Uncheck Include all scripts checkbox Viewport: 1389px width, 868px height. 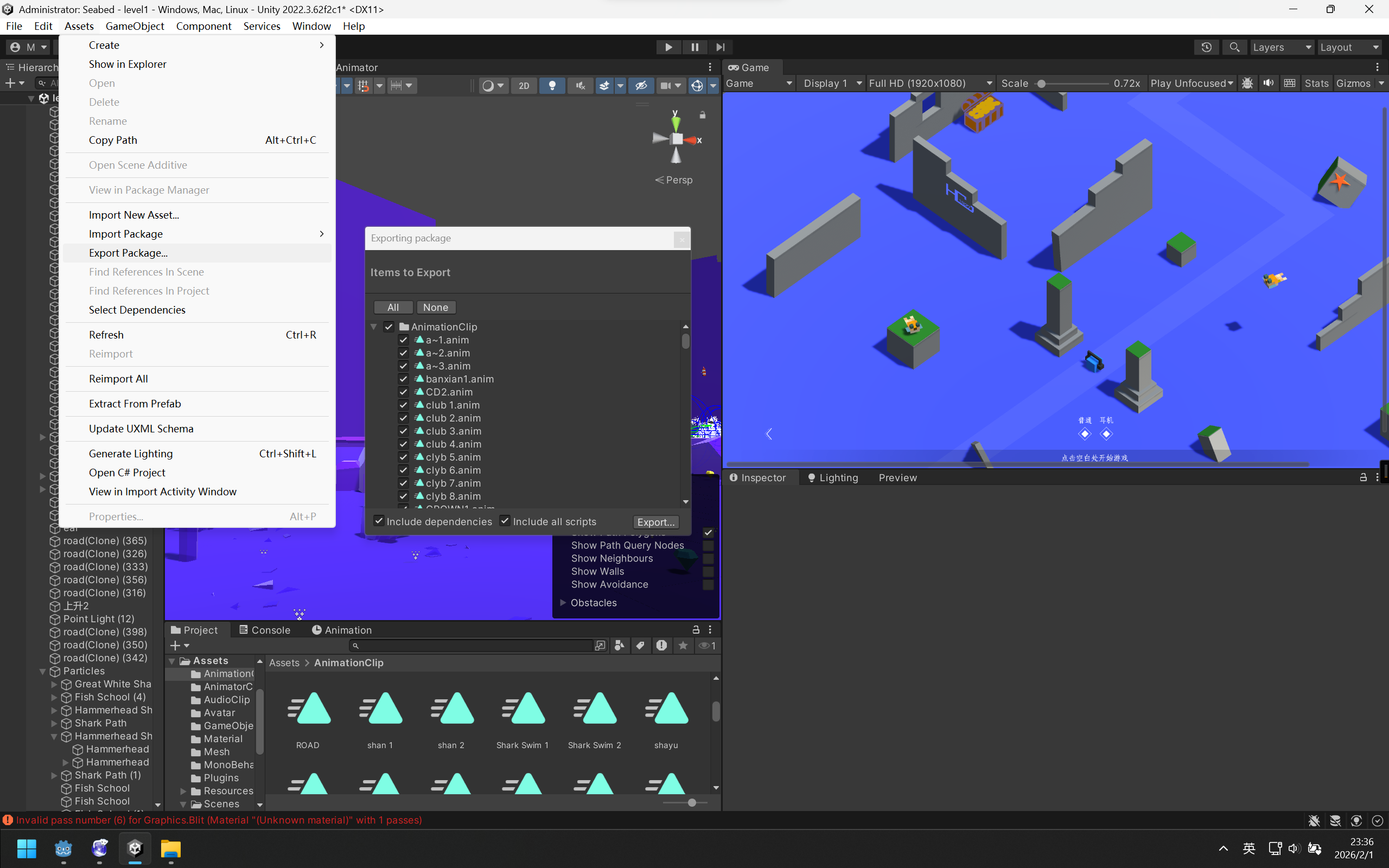pos(505,521)
